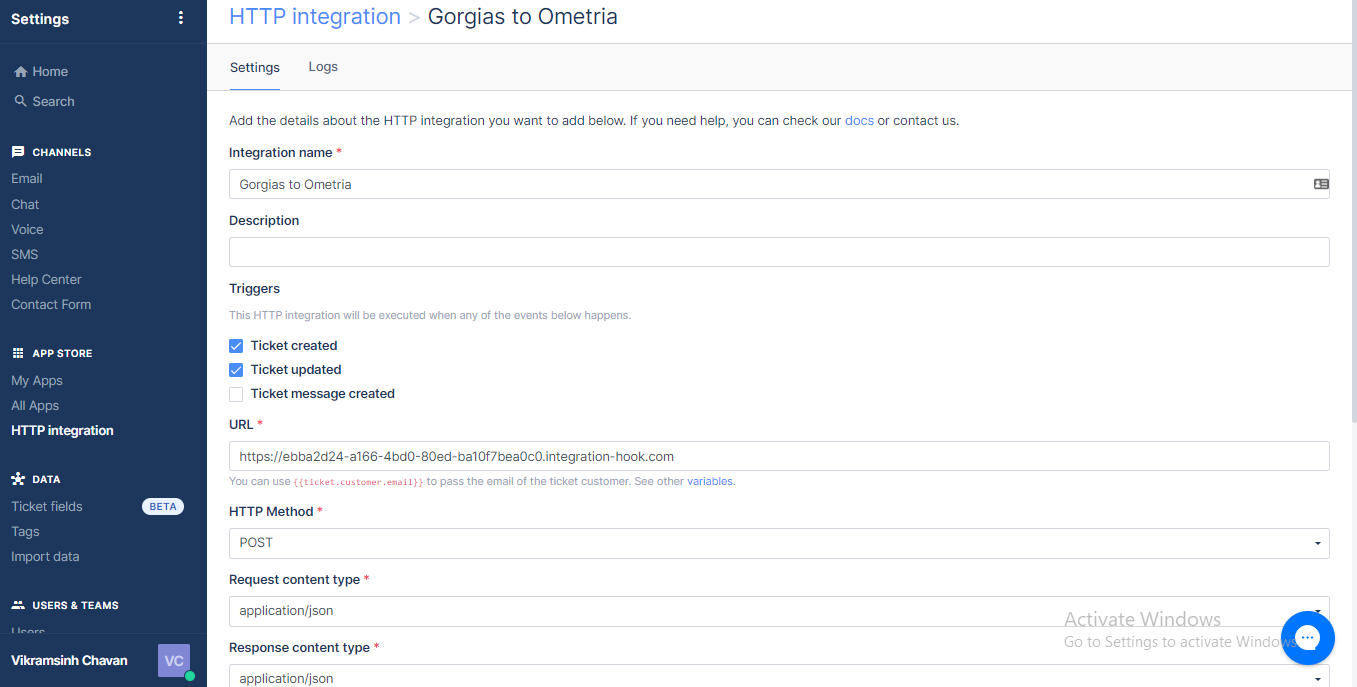Click the HTTP integration breadcrumb link

click(x=315, y=17)
